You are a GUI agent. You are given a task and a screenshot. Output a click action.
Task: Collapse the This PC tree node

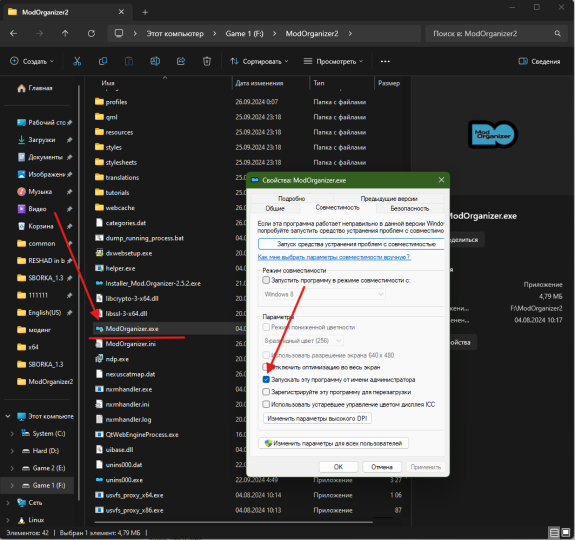[8, 416]
